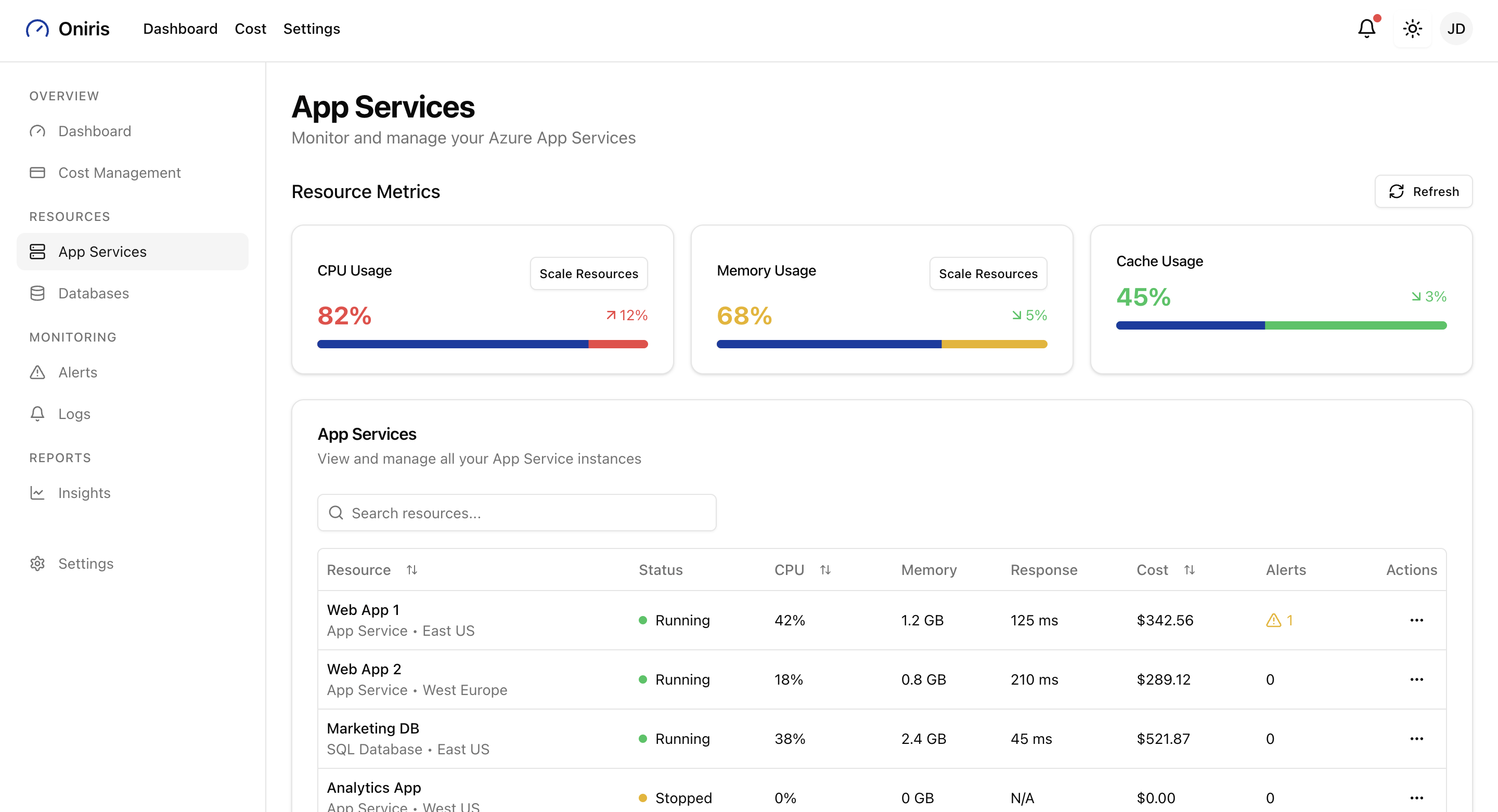Click the Search resources input field
The height and width of the screenshot is (812, 1498).
(516, 513)
